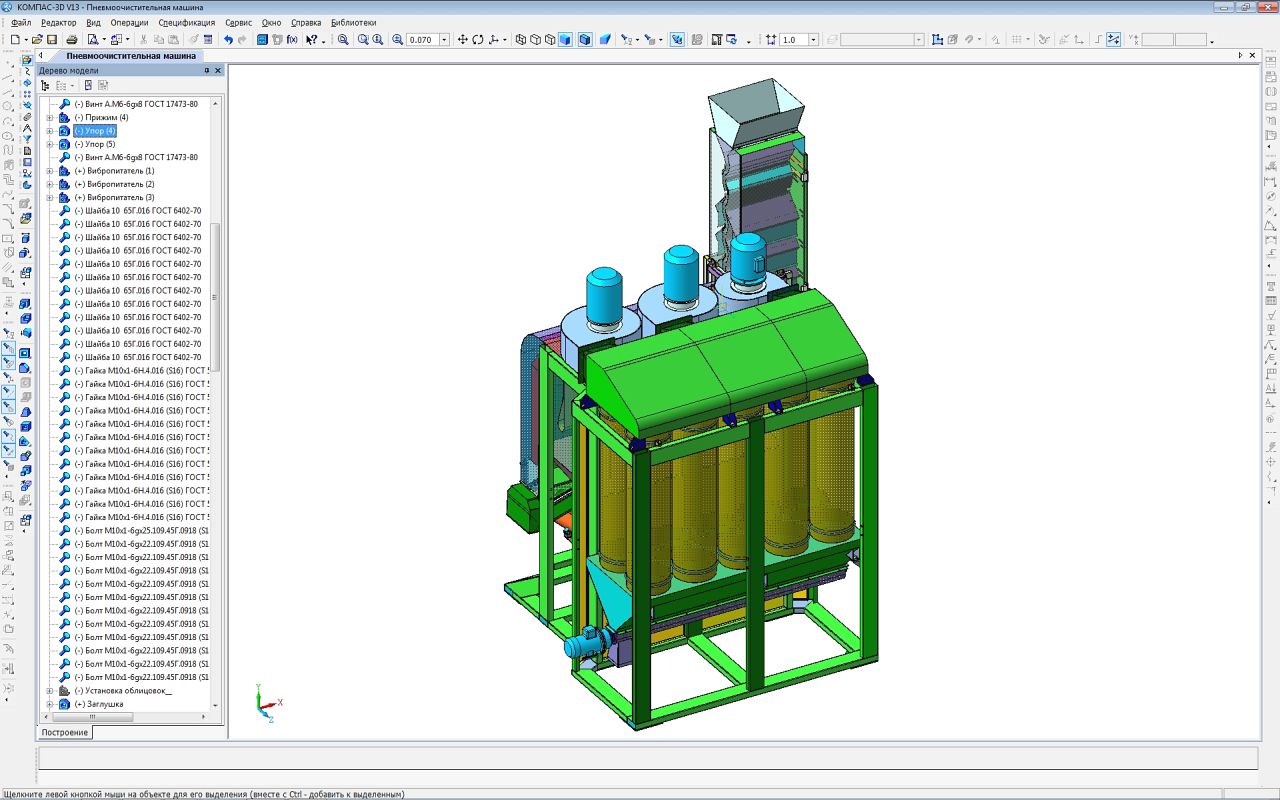Click the Undo arrow icon
The width and height of the screenshot is (1280, 800).
pos(228,40)
